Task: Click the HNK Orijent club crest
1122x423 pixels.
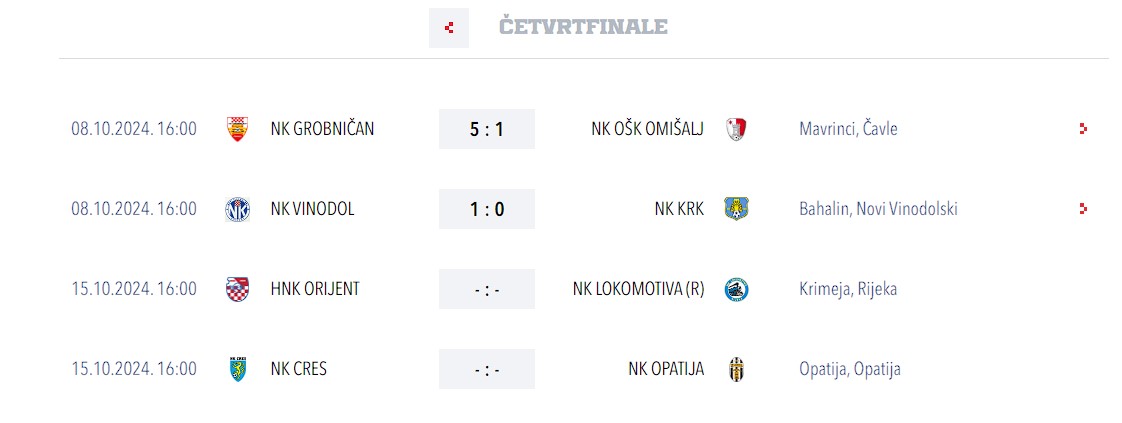Action: point(237,289)
